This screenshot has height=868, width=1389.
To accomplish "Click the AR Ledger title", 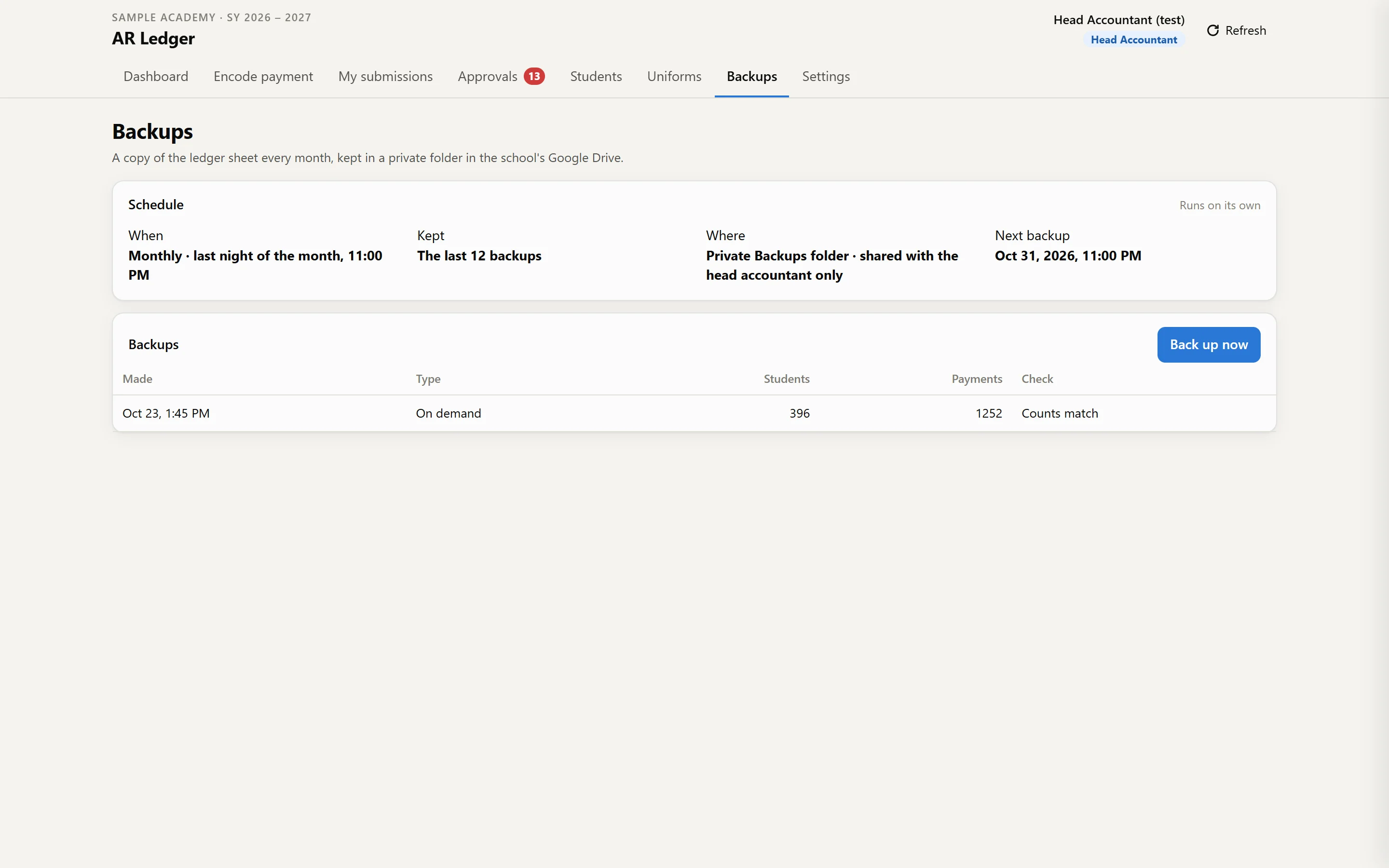I will (x=153, y=39).
